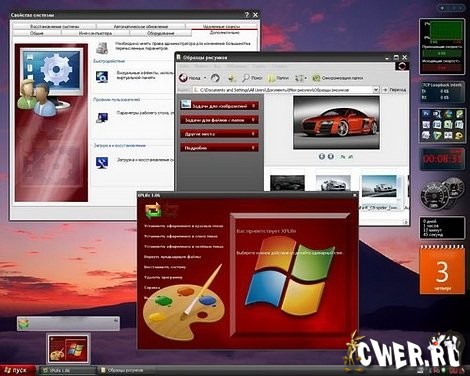The height and width of the screenshot is (376, 470).
Task: Click the undo circular arrow toolbar icon
Action: (x=215, y=78)
